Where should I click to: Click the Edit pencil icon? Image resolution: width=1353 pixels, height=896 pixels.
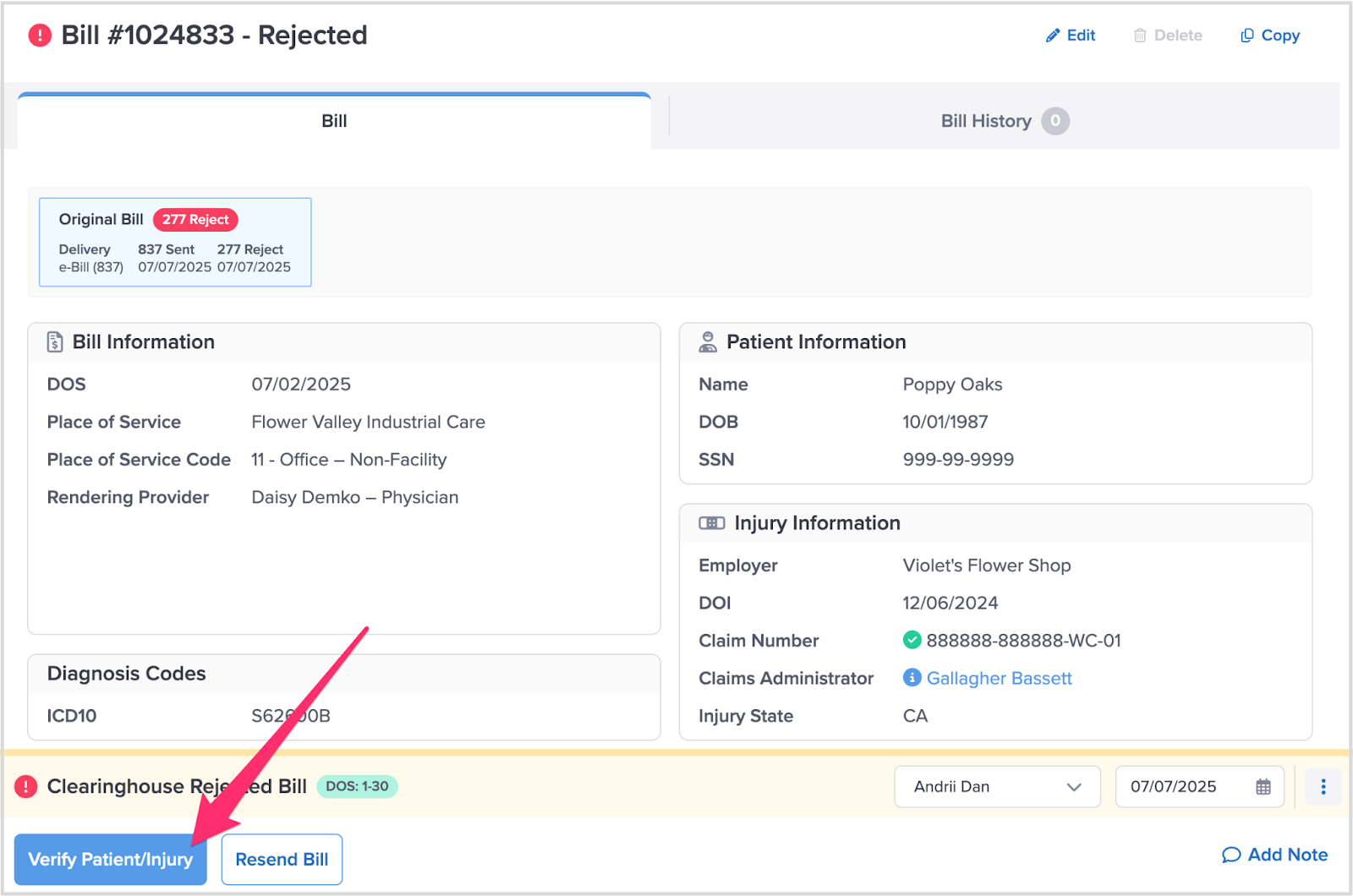[x=1053, y=36]
